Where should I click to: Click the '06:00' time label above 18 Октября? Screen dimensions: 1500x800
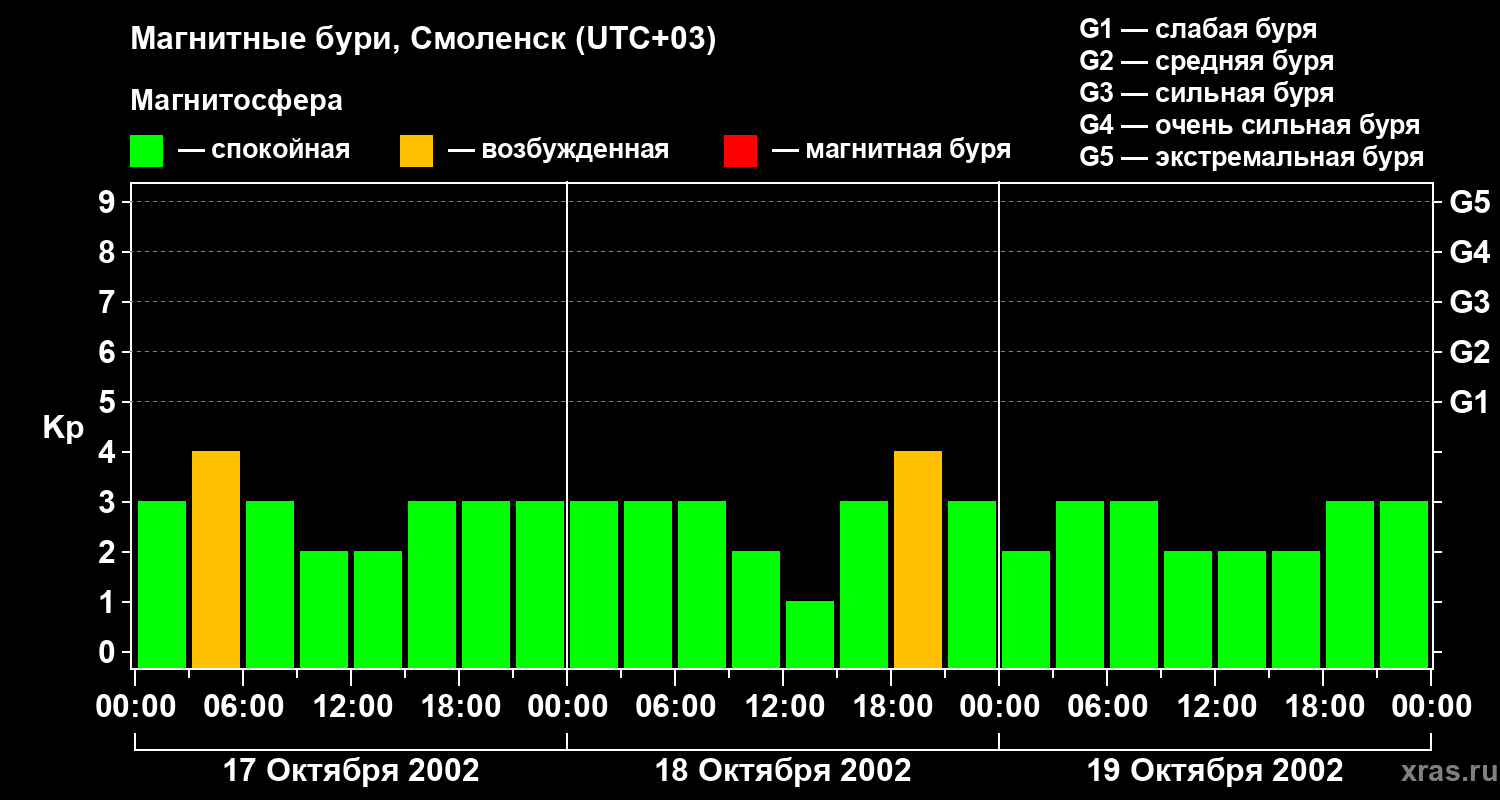pyautogui.click(x=675, y=707)
